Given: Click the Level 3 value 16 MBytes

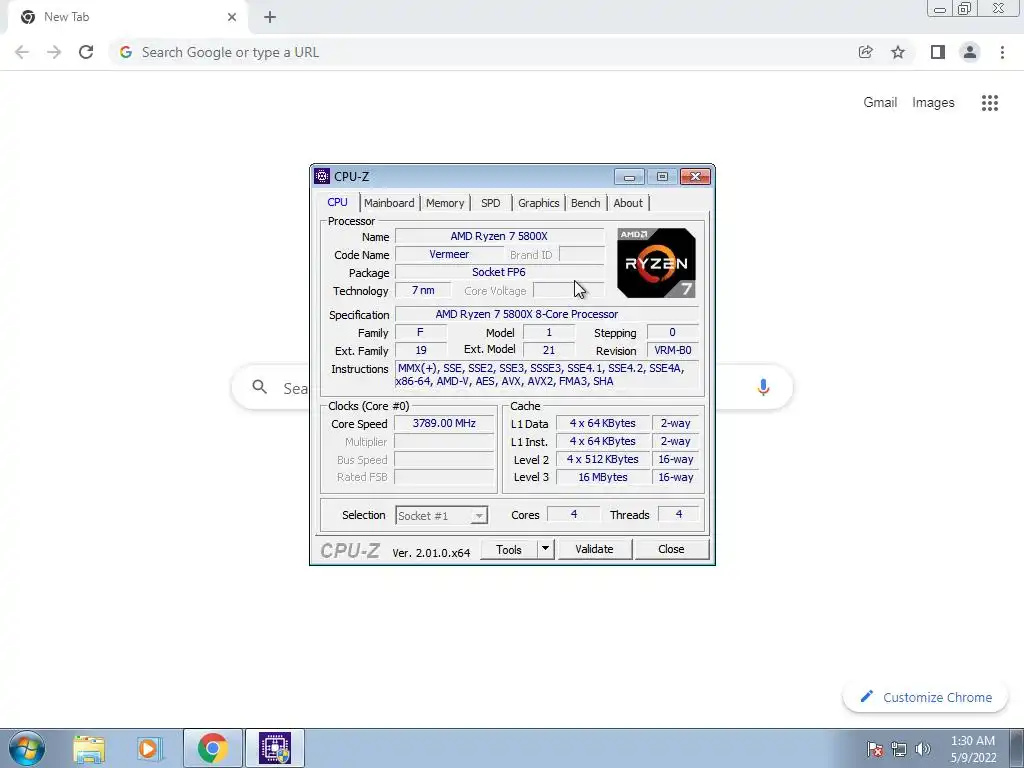Looking at the screenshot, I should click(x=603, y=477).
